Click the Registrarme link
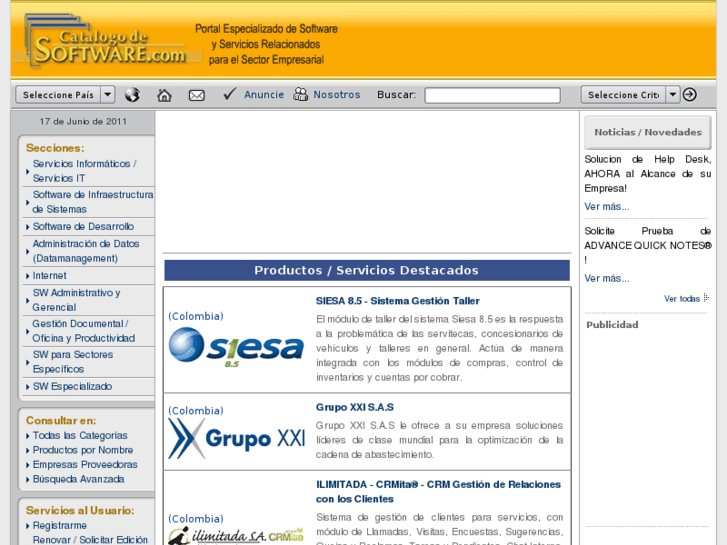This screenshot has width=727, height=545. [x=59, y=526]
